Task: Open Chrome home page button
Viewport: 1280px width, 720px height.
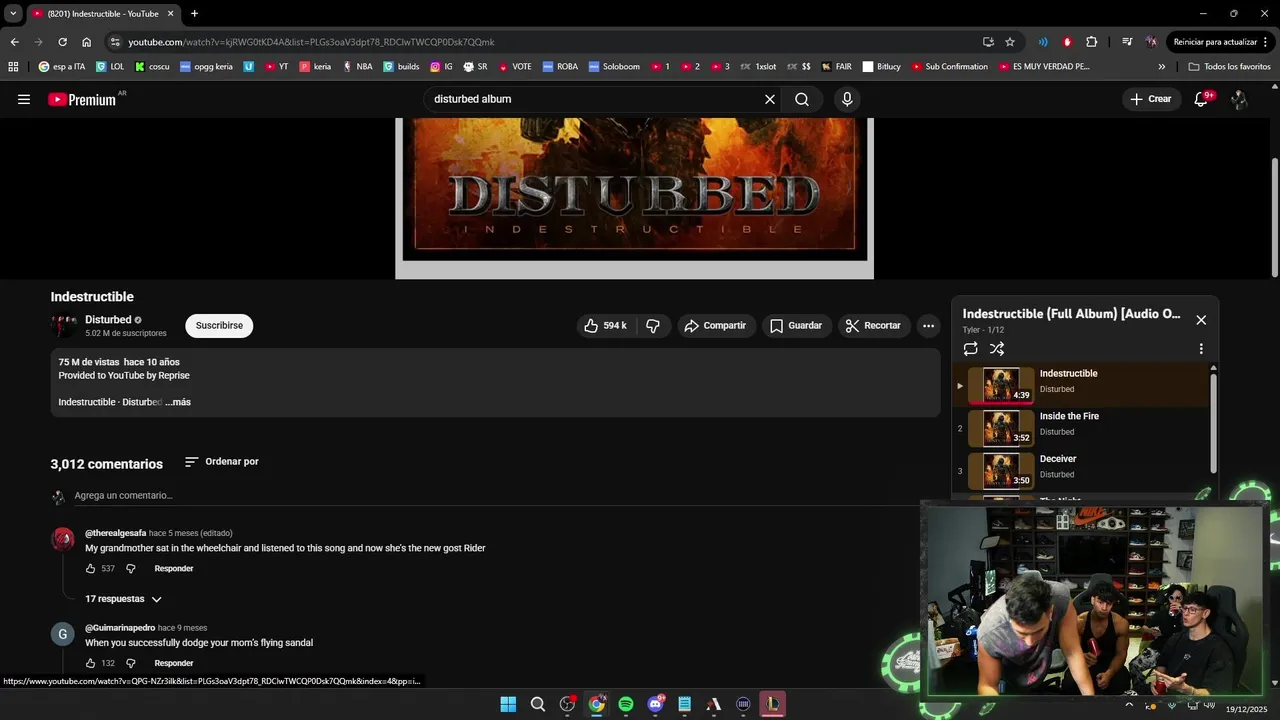Action: click(x=87, y=42)
